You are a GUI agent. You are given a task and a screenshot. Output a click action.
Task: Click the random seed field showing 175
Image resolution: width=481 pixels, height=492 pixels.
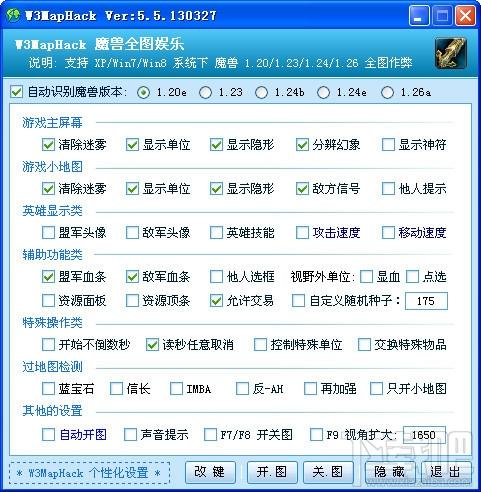pos(426,301)
